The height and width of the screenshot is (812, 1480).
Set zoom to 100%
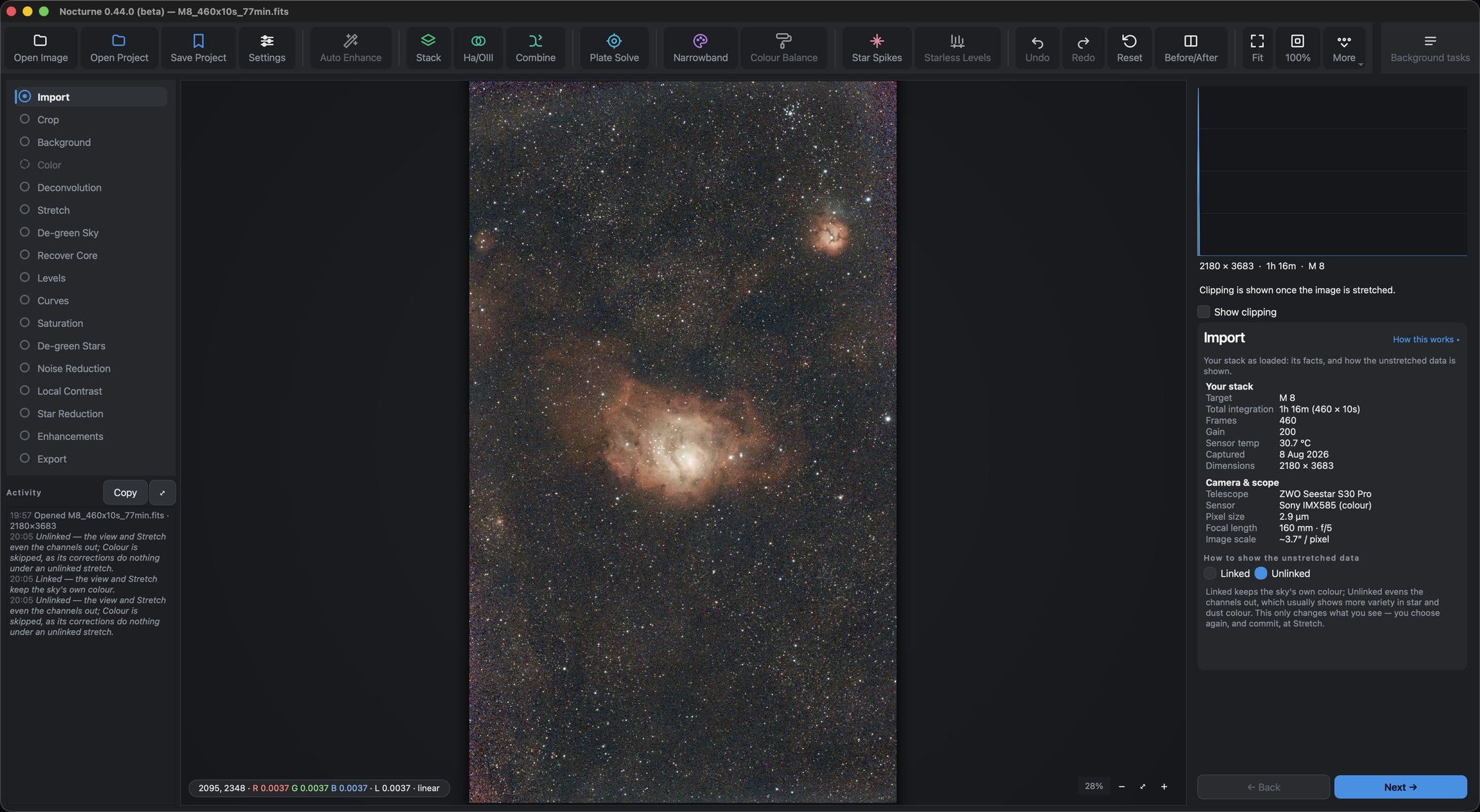tap(1298, 48)
